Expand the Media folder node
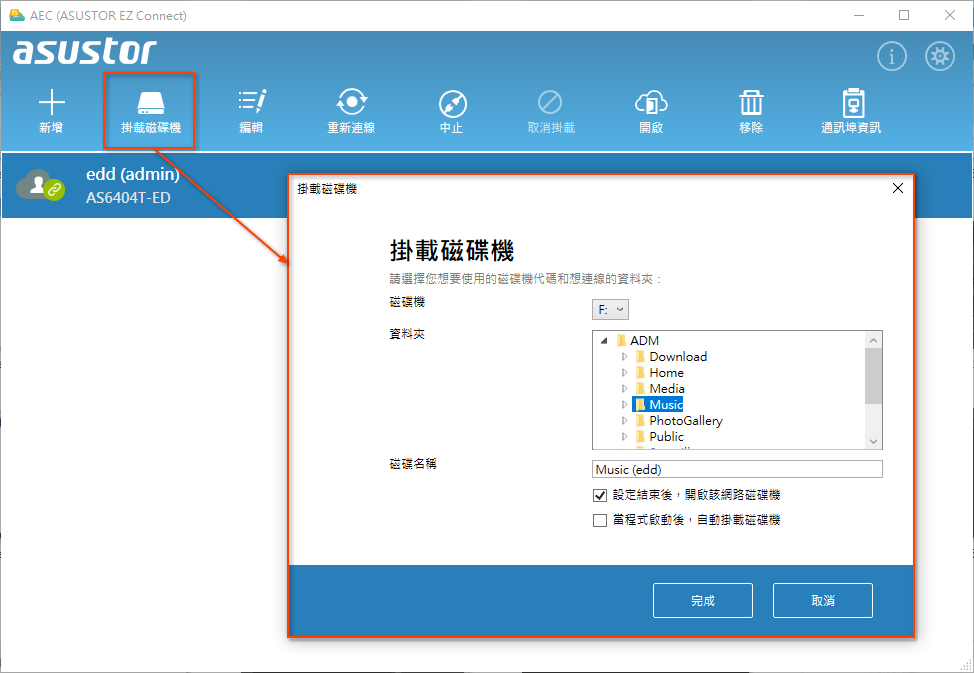The height and width of the screenshot is (673, 974). (624, 388)
